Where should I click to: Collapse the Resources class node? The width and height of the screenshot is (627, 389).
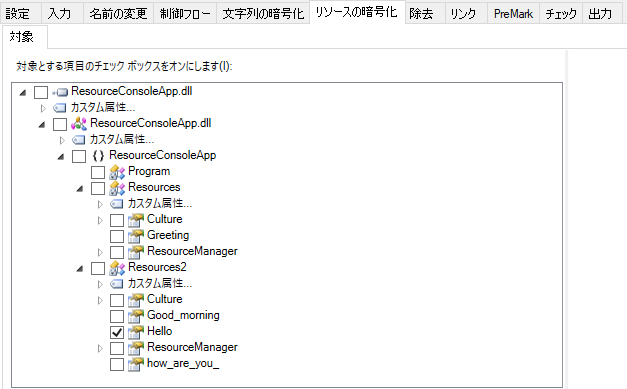point(80,189)
